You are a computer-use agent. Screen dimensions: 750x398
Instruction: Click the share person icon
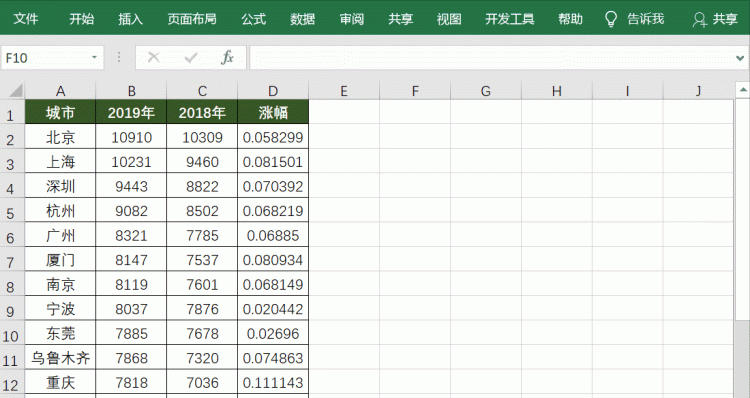click(699, 20)
